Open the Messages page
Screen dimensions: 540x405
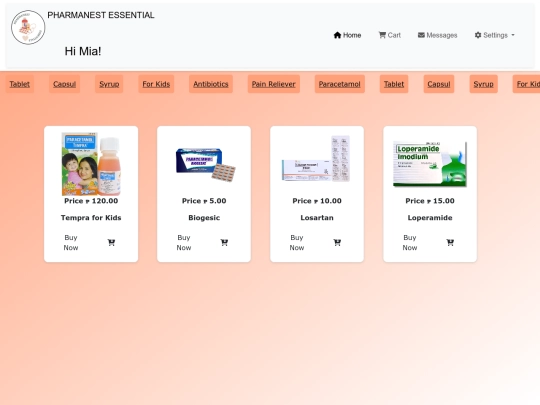pos(437,35)
